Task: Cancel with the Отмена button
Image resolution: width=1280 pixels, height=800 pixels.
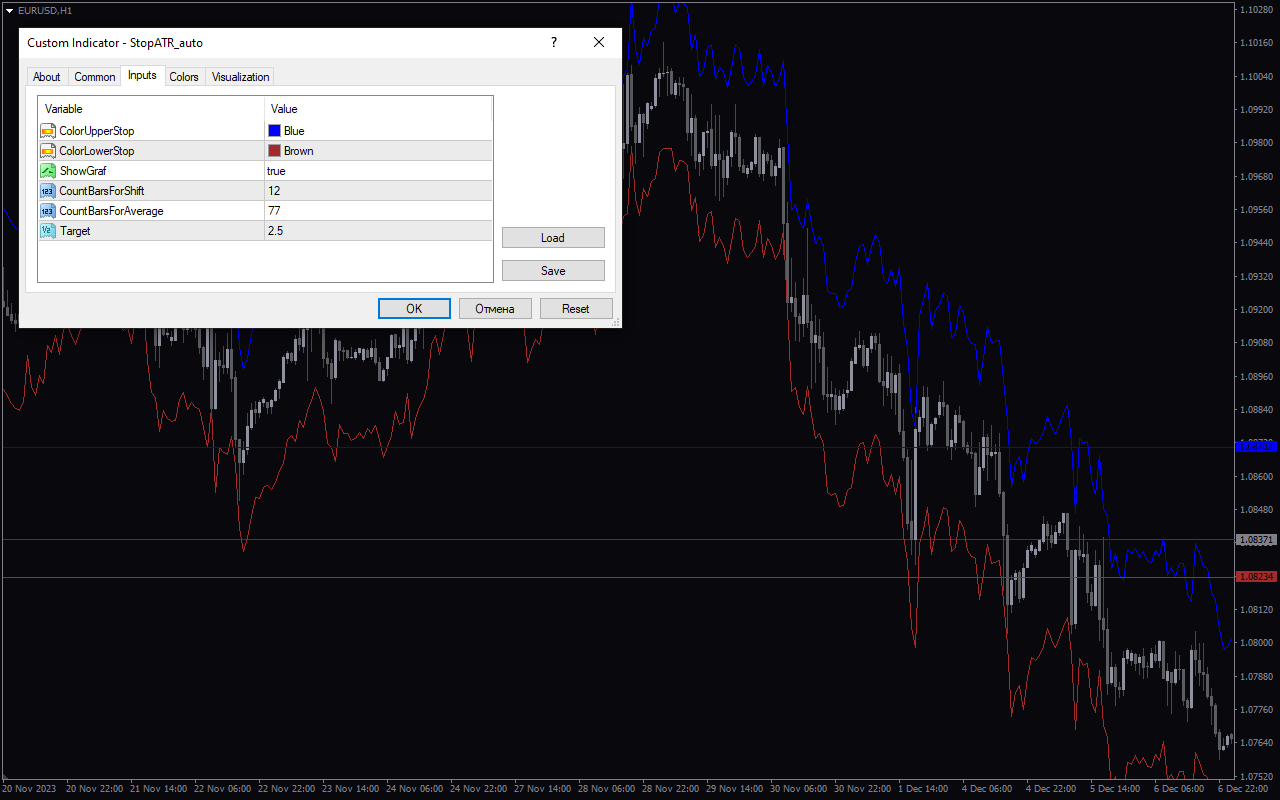Action: pyautogui.click(x=495, y=309)
